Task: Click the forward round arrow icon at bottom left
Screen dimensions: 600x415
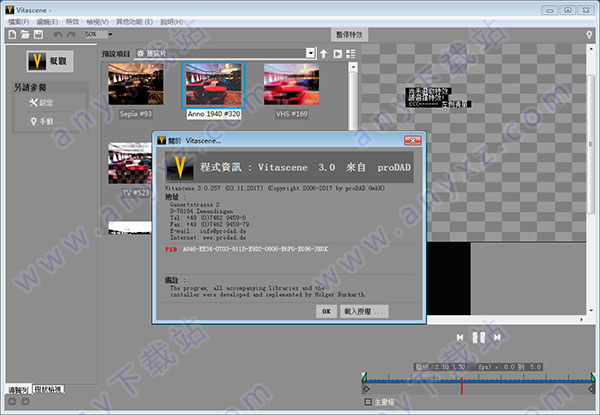Action: pos(25,401)
